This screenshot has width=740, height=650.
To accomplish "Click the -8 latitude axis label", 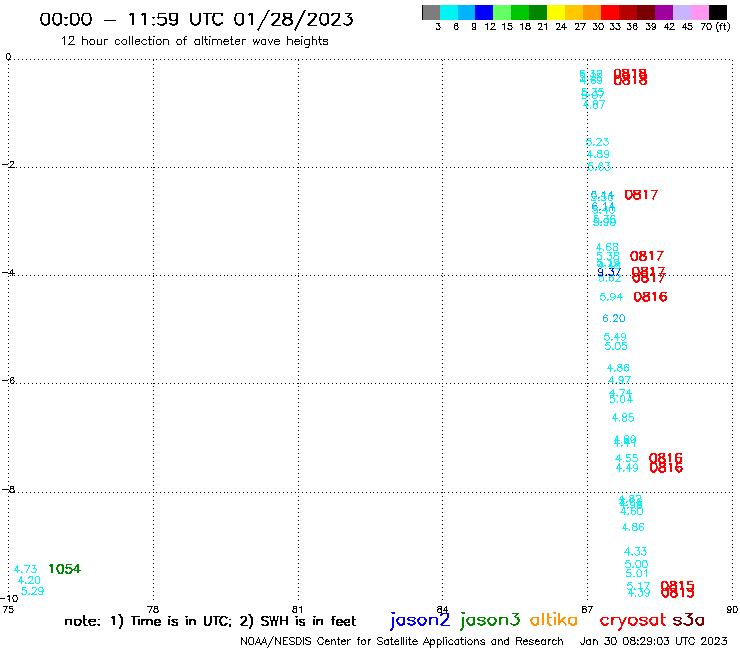I will pyautogui.click(x=8, y=490).
